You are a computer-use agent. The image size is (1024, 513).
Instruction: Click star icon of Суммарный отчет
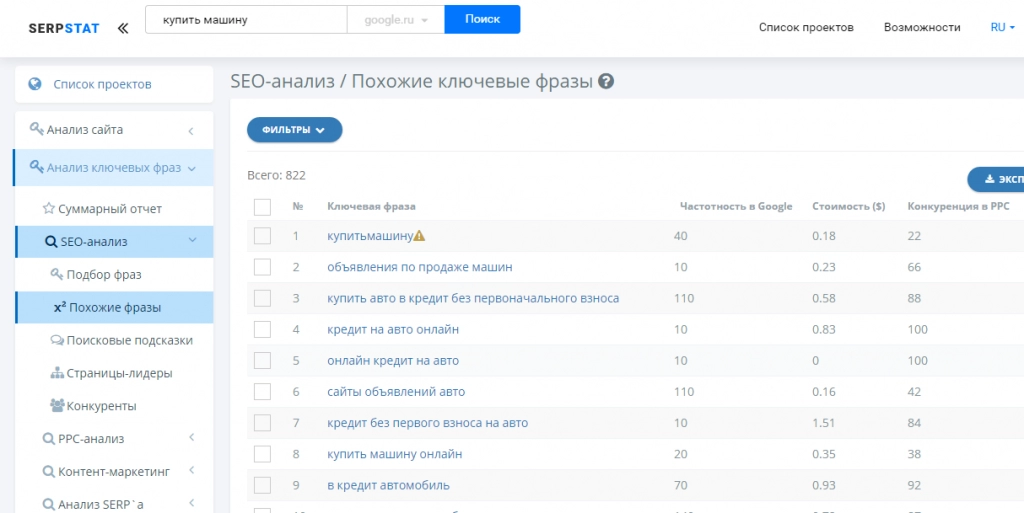pos(48,209)
